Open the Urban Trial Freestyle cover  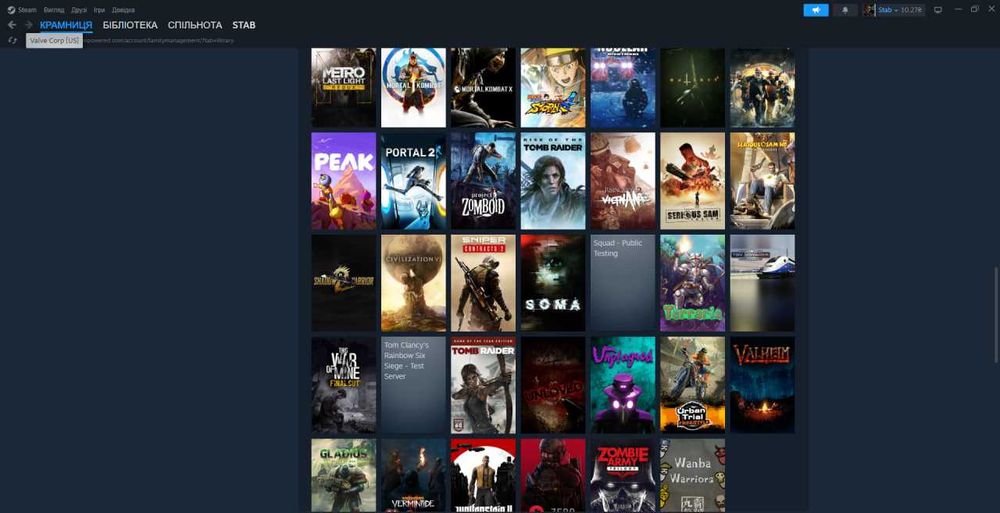pos(693,385)
